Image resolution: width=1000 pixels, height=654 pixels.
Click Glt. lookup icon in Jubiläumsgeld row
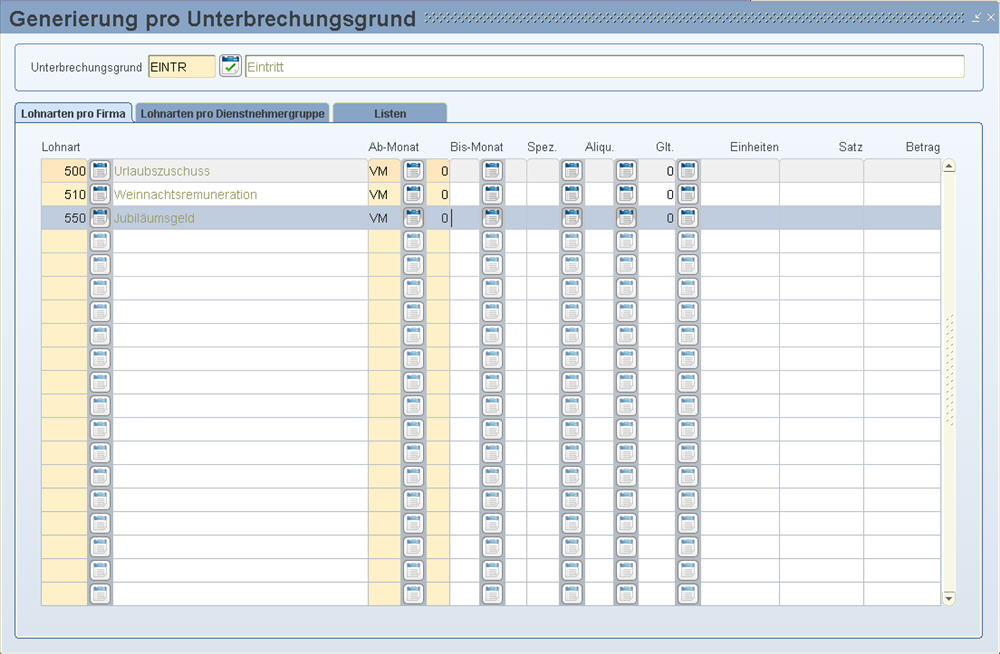(x=687, y=218)
